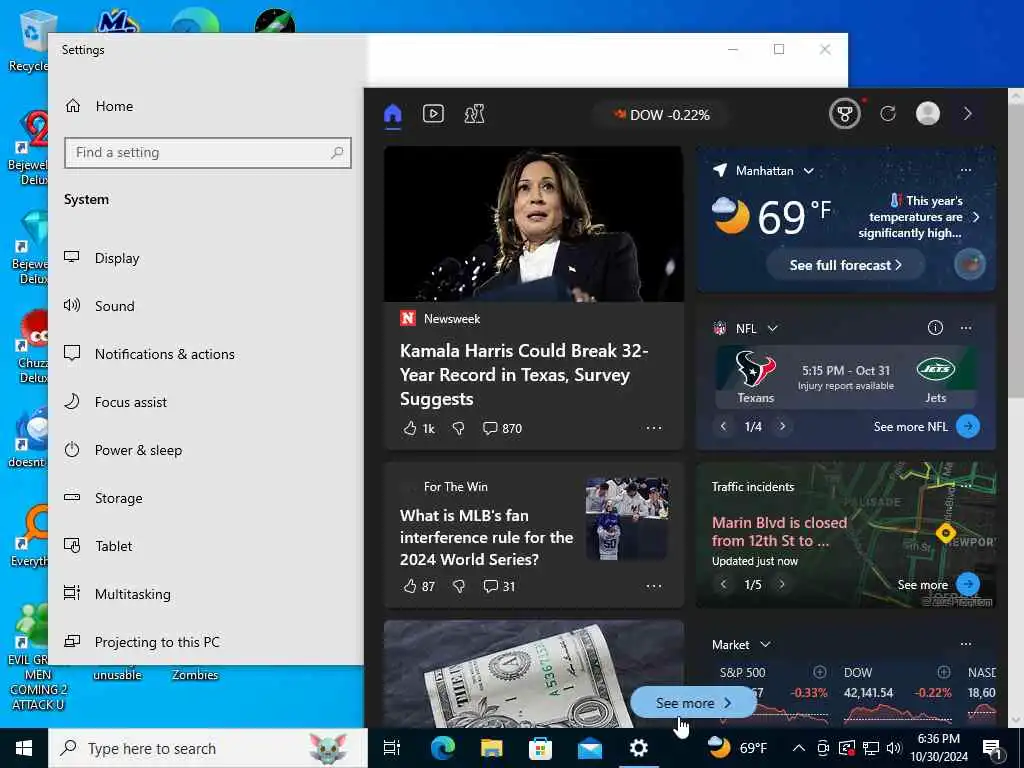Open more options on Newsweek article
Screen dimensions: 1024x768
click(654, 428)
